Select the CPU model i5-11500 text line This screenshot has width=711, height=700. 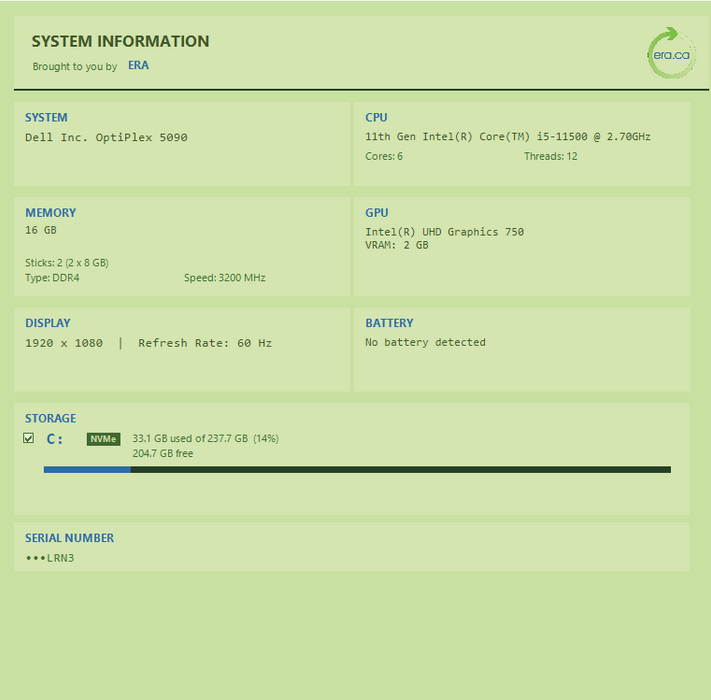point(508,136)
